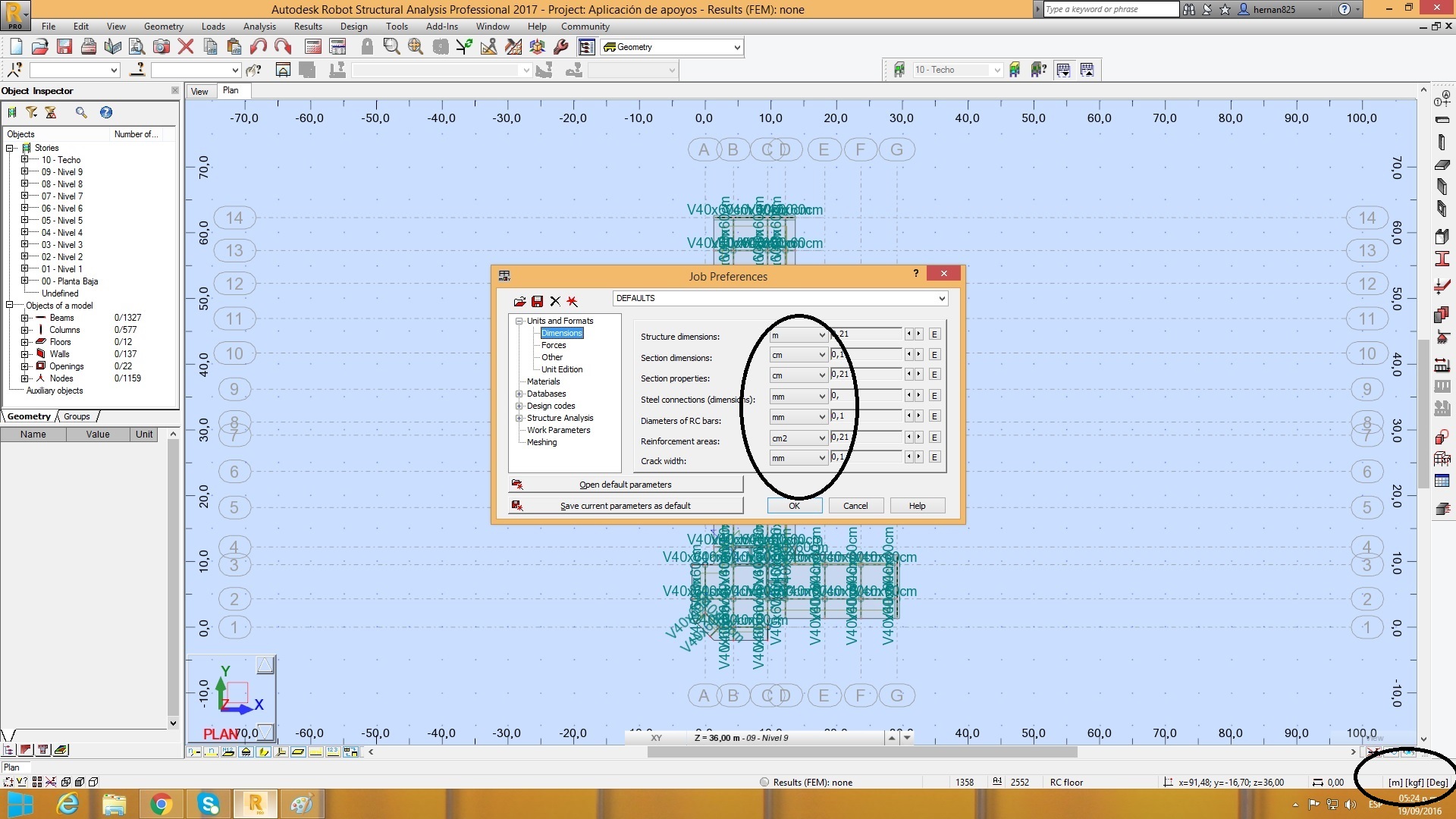This screenshot has width=1456, height=819.
Task: Delete job preferences using the red X icon
Action: pyautogui.click(x=555, y=301)
